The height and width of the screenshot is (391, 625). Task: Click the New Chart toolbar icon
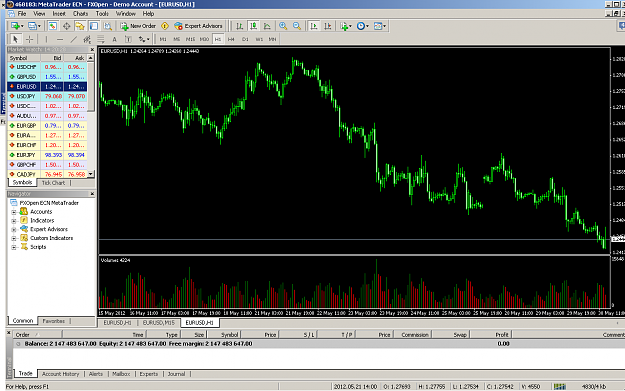(x=17, y=26)
